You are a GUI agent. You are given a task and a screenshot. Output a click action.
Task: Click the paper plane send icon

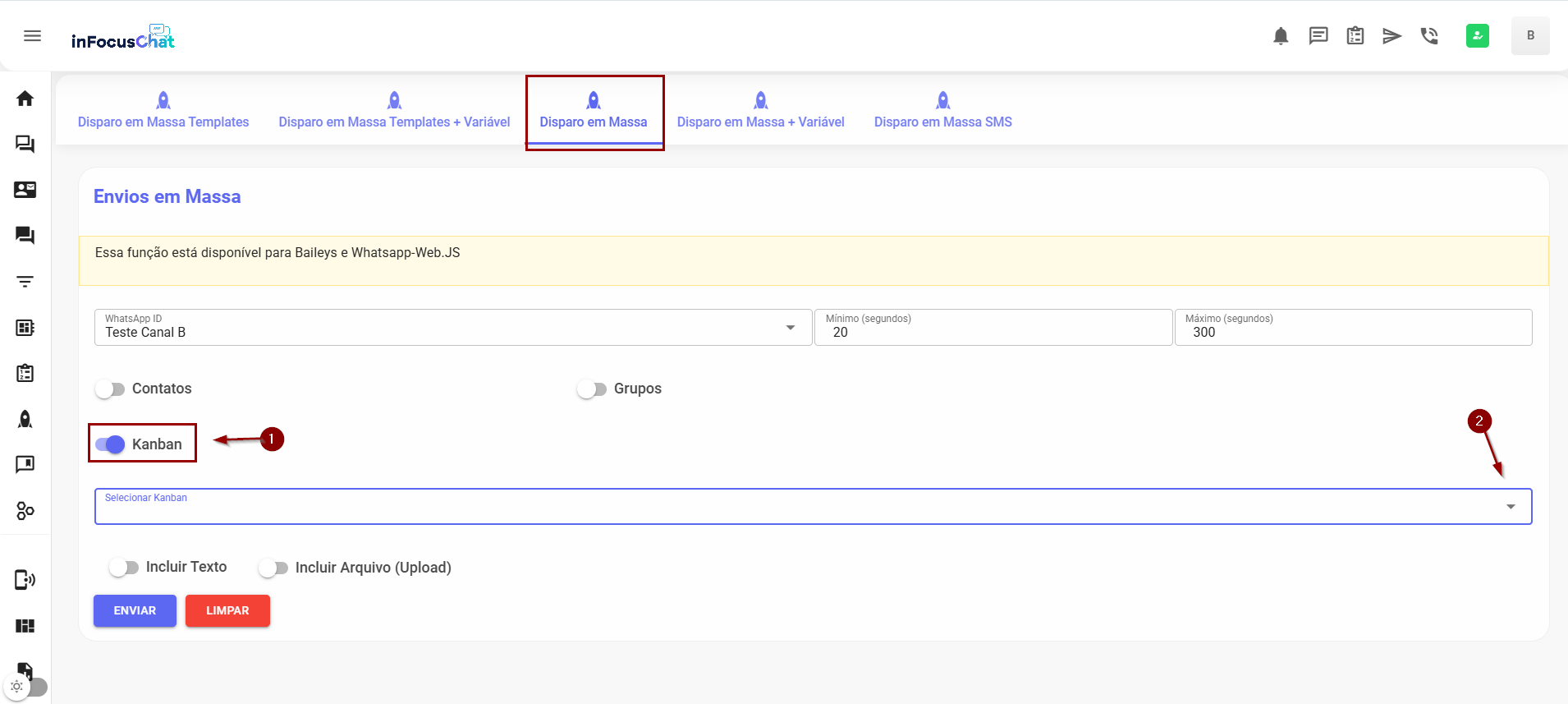pyautogui.click(x=1391, y=36)
